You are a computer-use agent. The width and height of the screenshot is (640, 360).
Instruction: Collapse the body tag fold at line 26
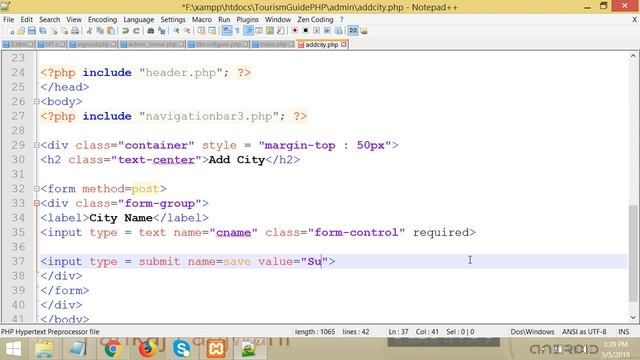[x=37, y=101]
